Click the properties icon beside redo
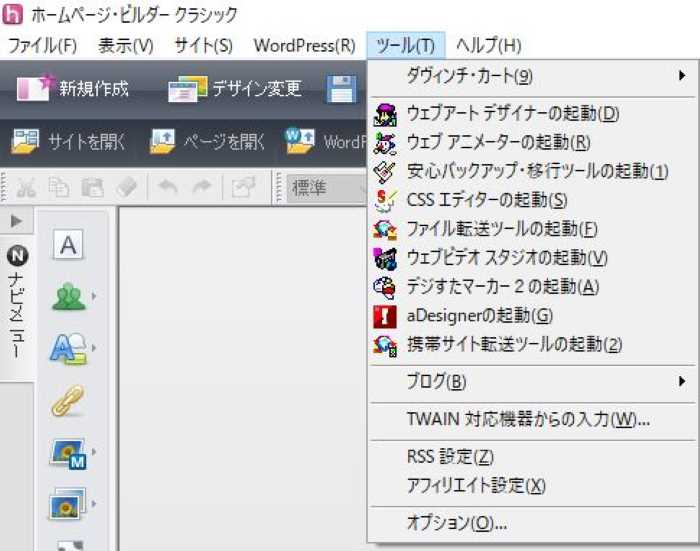The width and height of the screenshot is (700, 551). tap(243, 187)
